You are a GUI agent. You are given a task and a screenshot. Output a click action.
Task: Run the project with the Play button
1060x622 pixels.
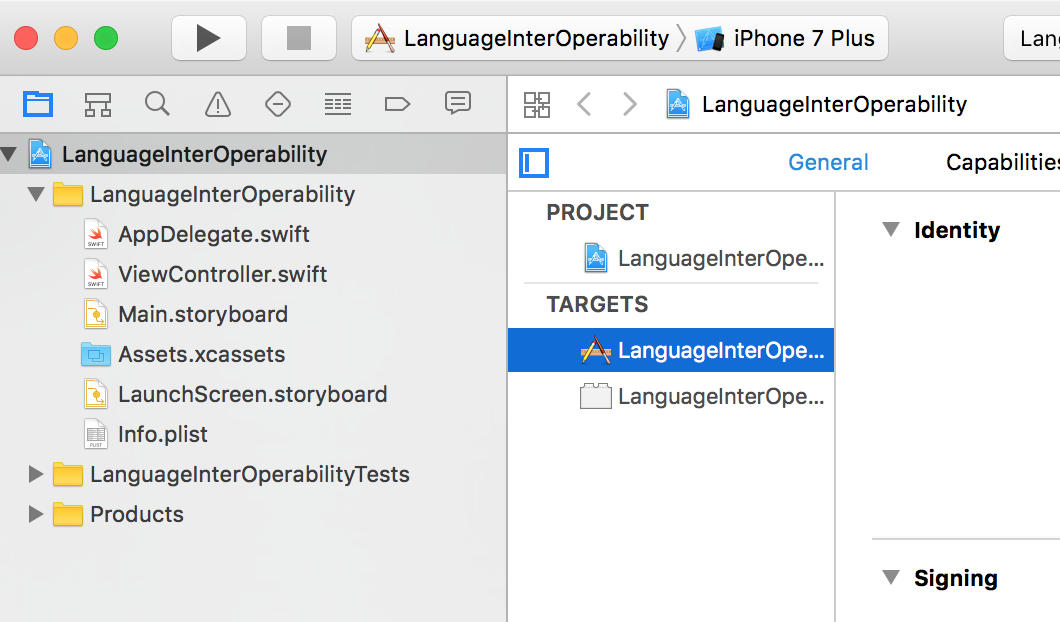pyautogui.click(x=208, y=38)
